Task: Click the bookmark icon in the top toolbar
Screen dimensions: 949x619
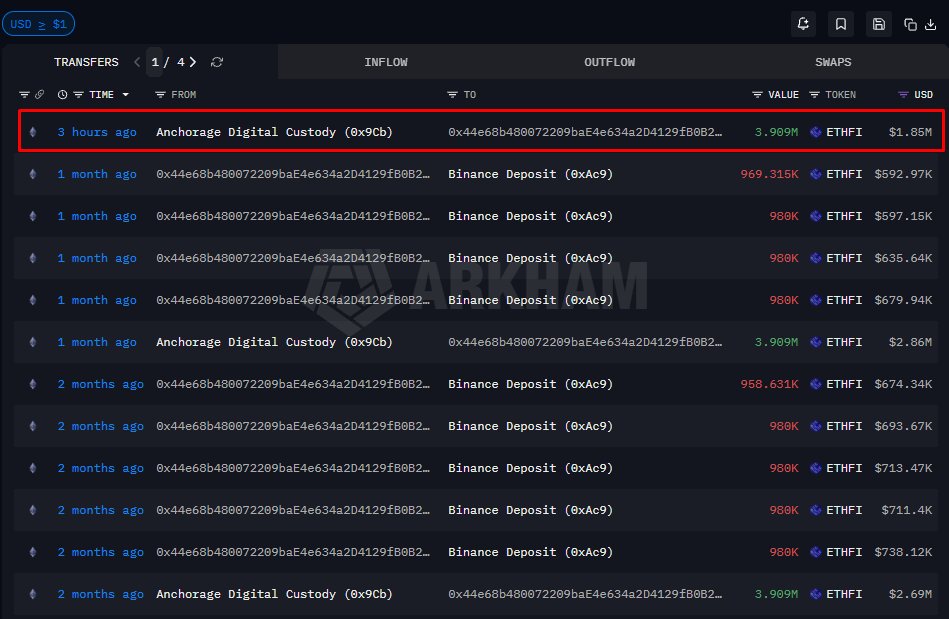Action: point(841,24)
